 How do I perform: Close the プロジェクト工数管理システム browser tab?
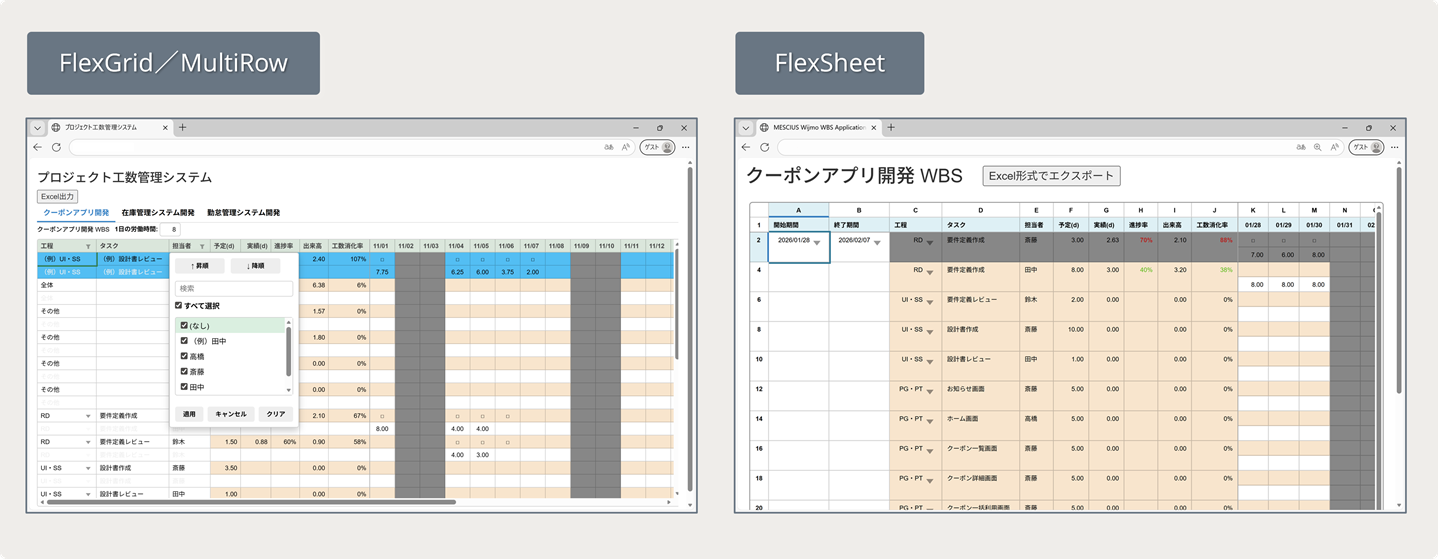pos(166,128)
